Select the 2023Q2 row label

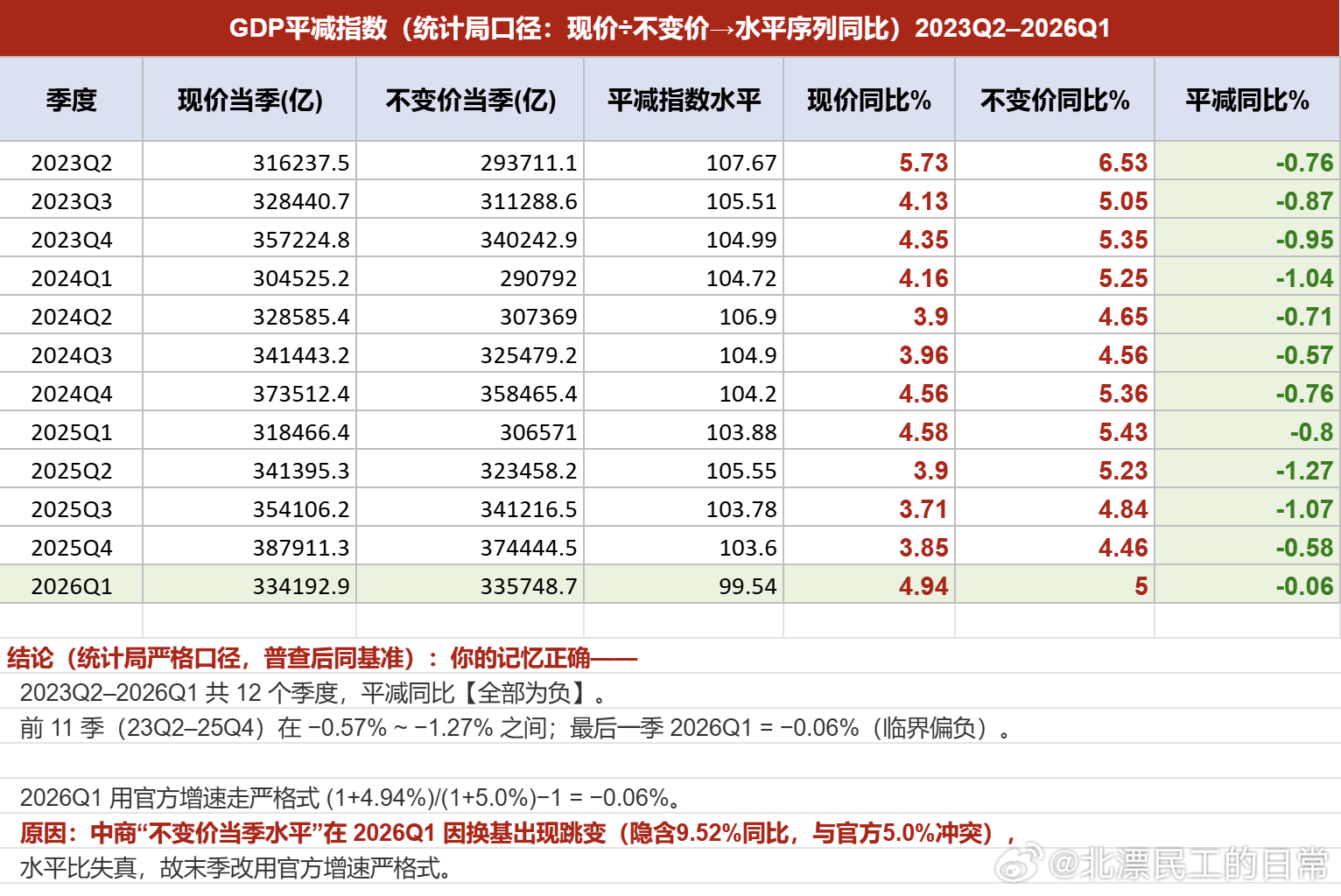pos(72,163)
